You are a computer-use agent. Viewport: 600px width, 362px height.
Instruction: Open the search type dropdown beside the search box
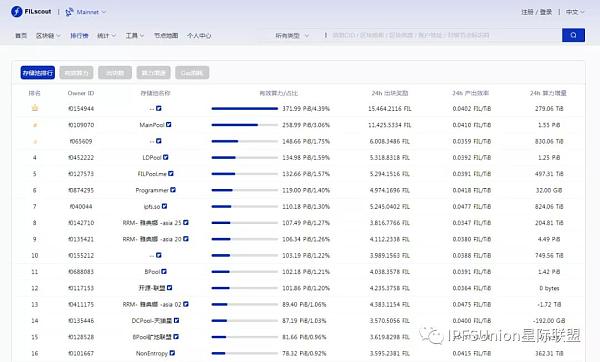292,36
